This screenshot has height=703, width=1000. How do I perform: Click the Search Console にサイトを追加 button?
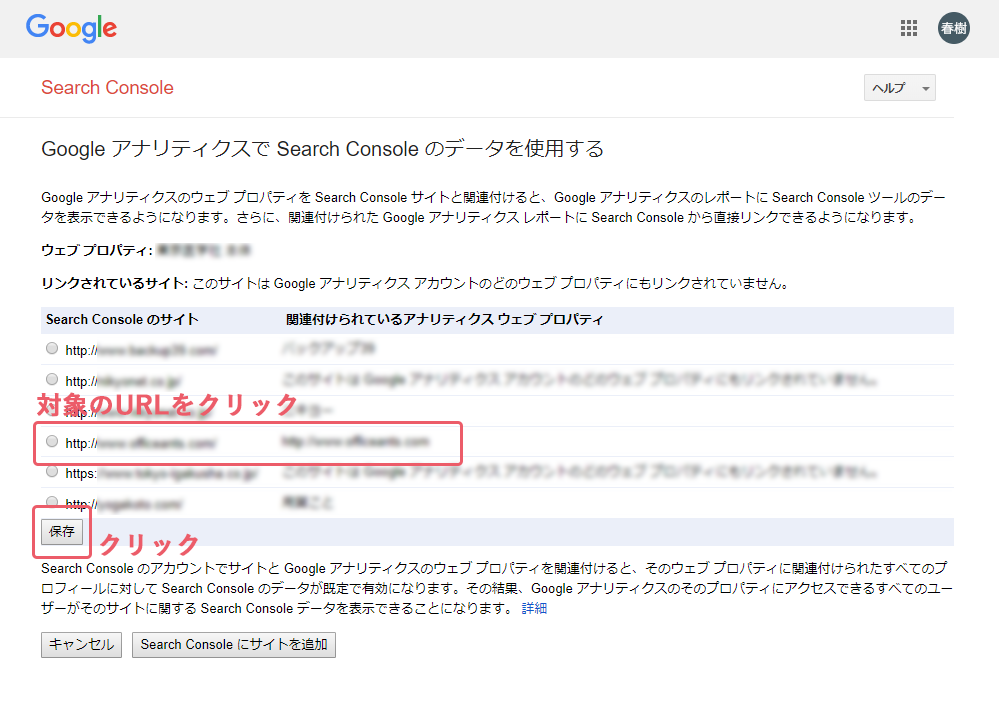[x=233, y=645]
